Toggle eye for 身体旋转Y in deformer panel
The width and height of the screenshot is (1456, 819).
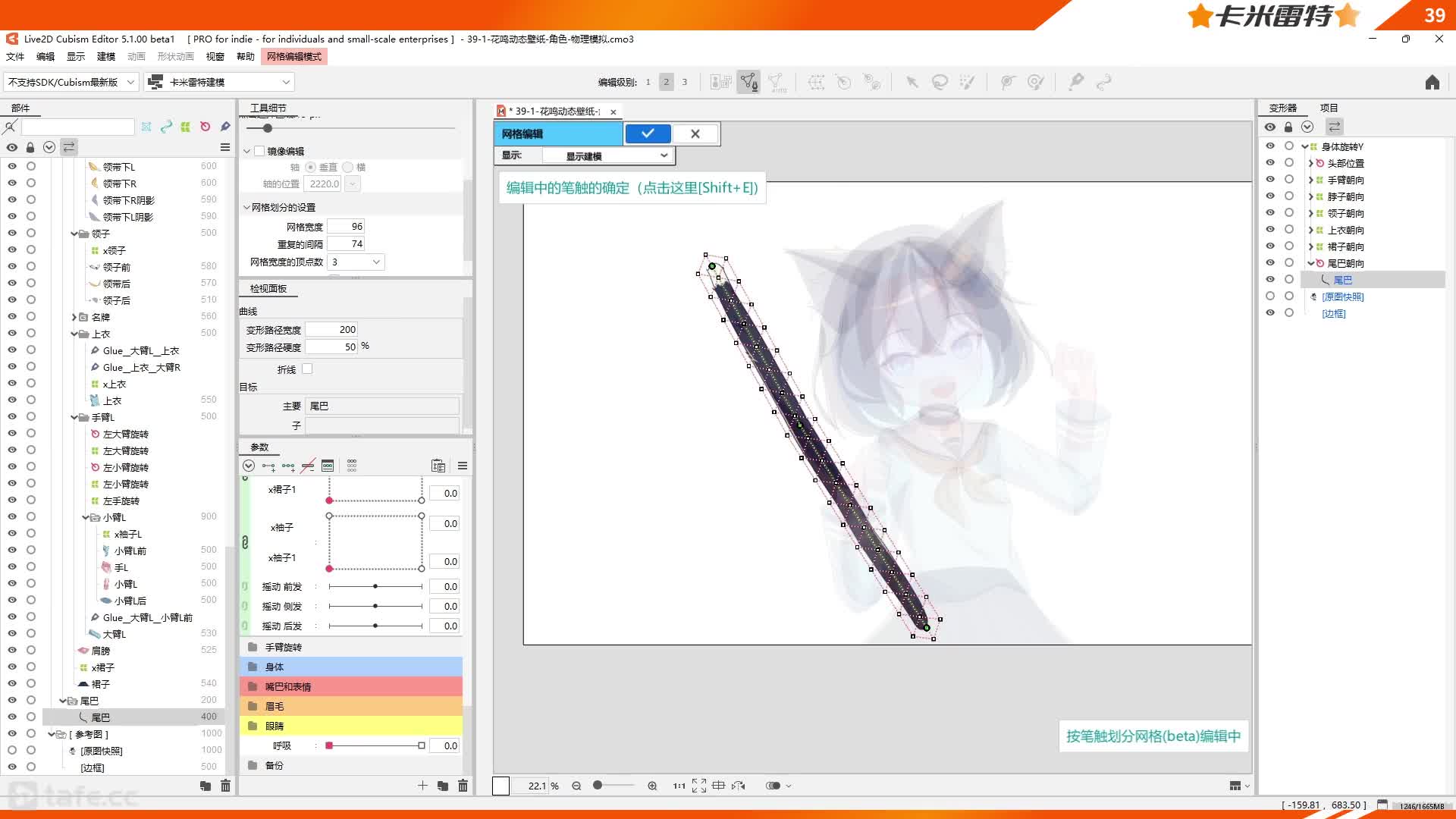1270,146
